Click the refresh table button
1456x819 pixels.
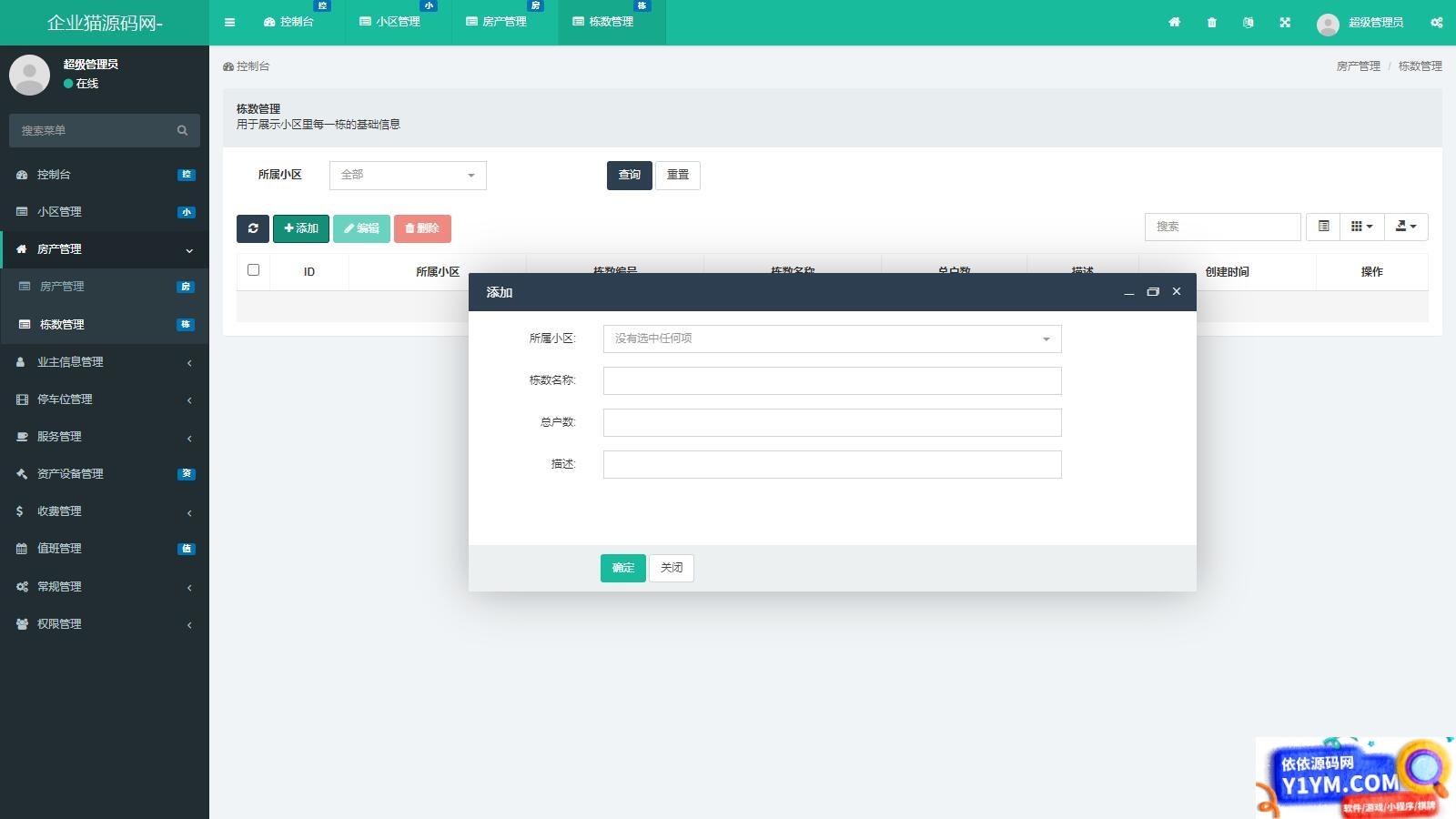tap(253, 228)
